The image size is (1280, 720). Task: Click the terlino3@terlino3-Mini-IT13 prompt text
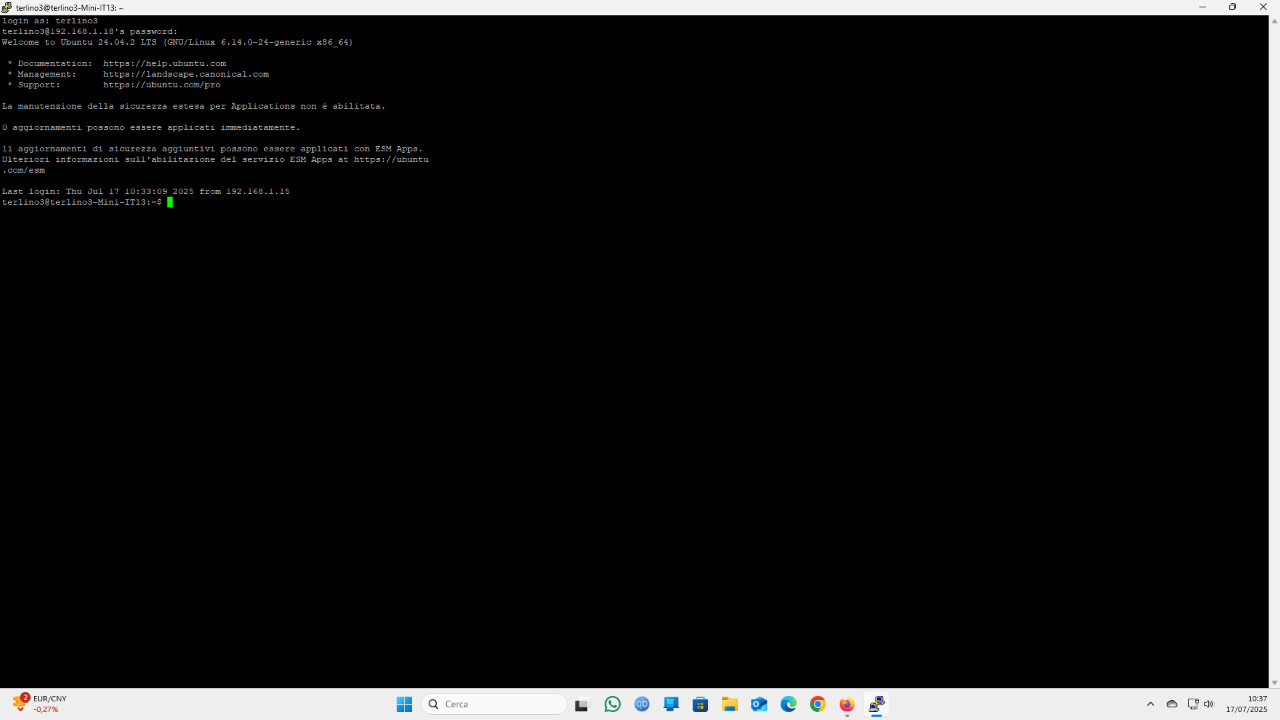click(x=82, y=202)
